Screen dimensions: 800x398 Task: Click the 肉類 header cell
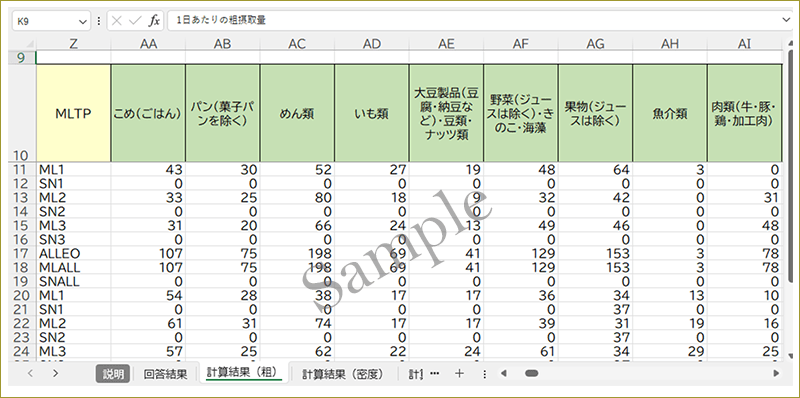(x=744, y=113)
